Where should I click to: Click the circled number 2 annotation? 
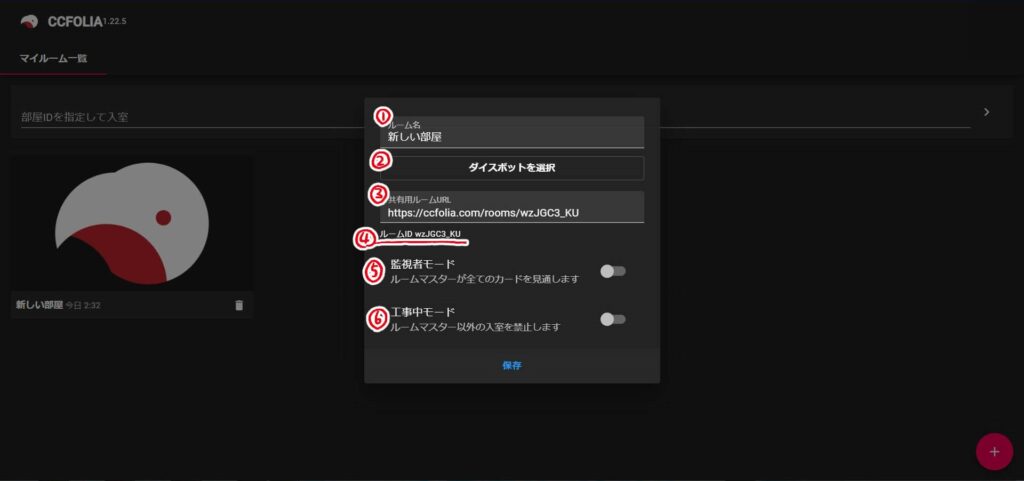(380, 161)
